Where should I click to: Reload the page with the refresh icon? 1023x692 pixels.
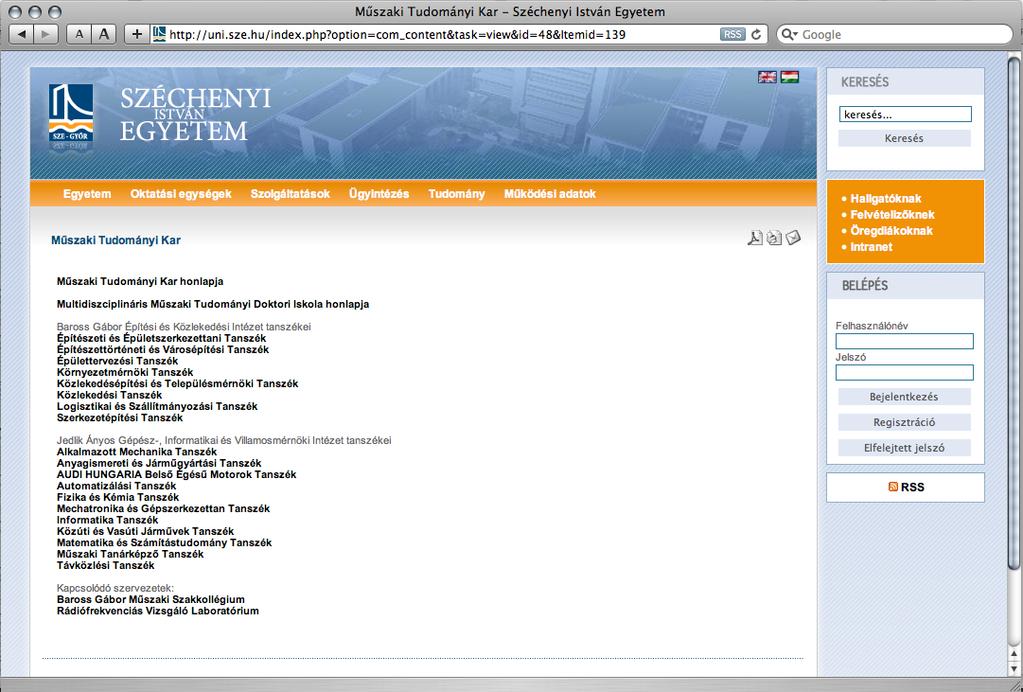coord(757,35)
